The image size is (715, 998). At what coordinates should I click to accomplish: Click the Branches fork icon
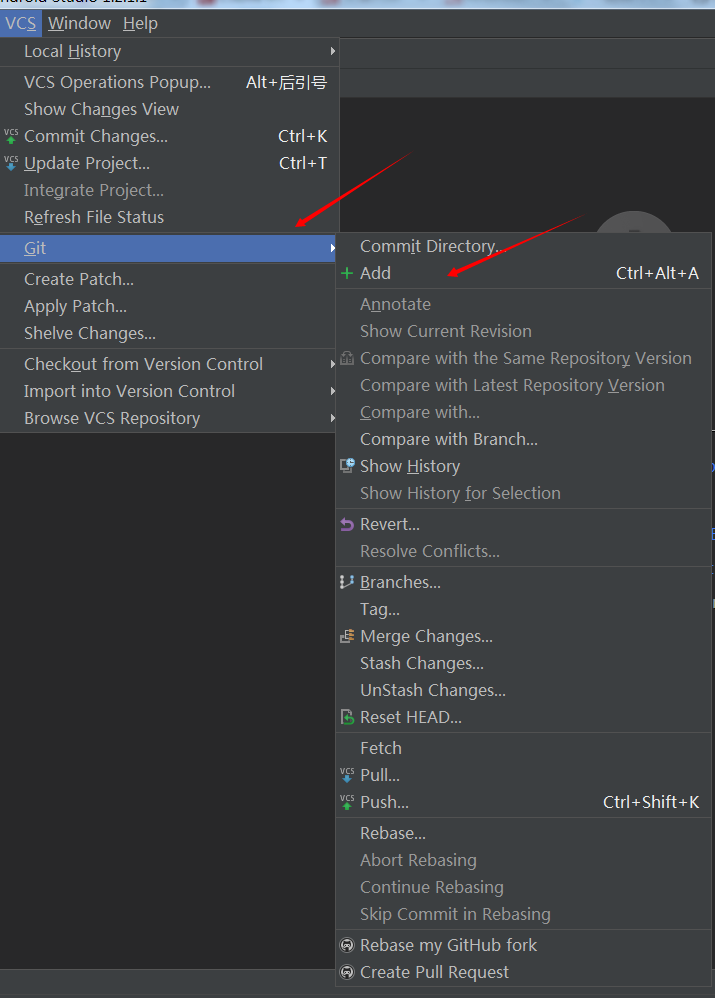pyautogui.click(x=347, y=582)
